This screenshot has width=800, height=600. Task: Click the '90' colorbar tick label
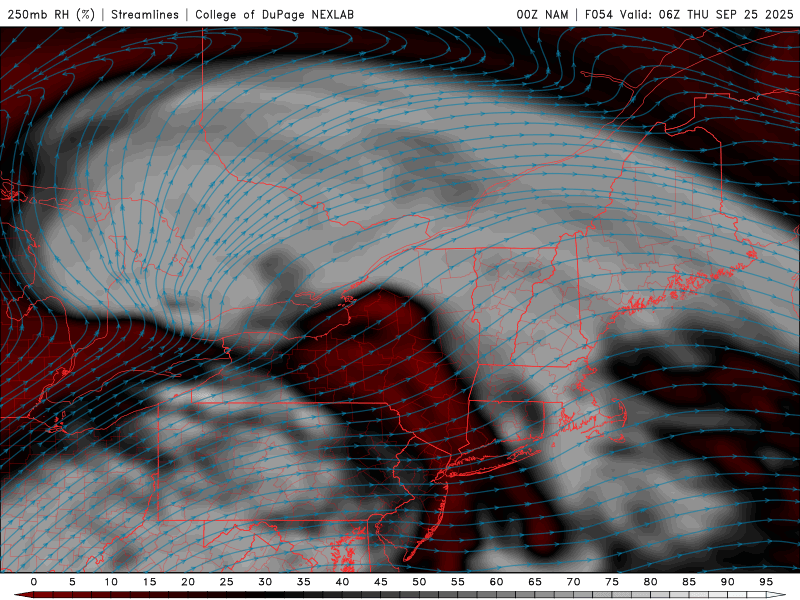727,582
